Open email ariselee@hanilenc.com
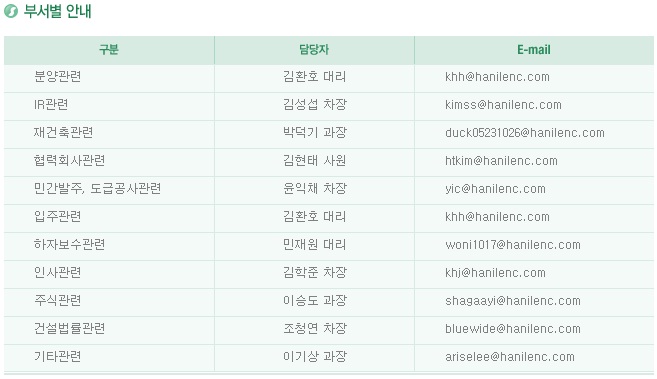 coord(510,357)
